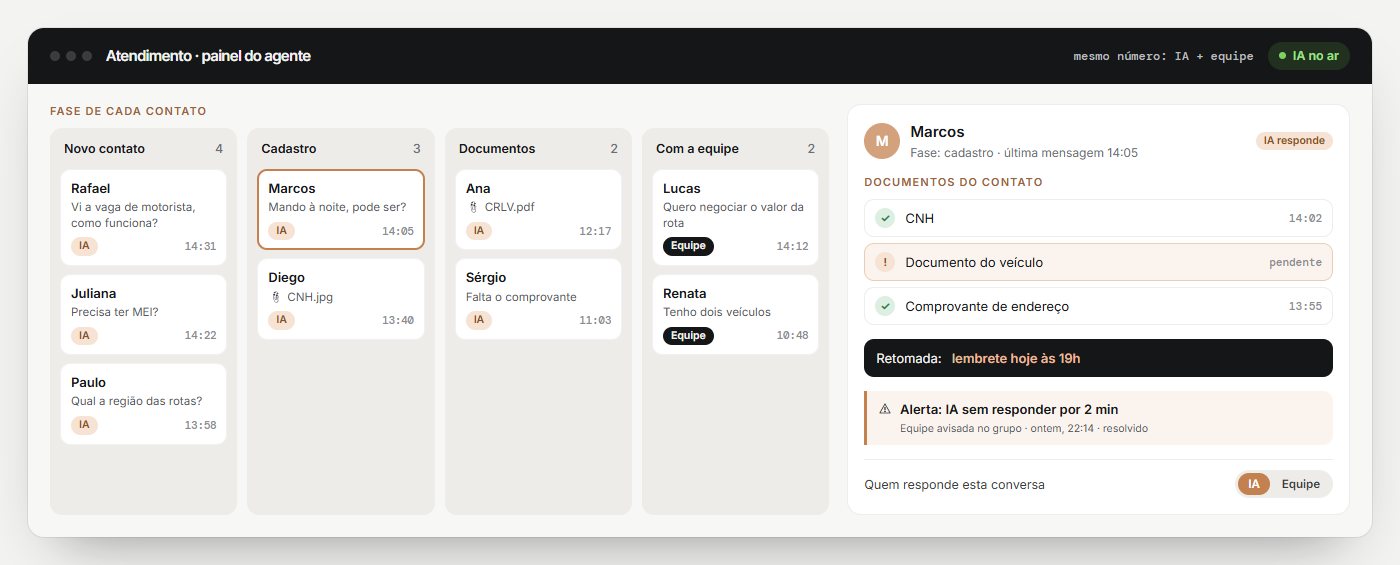Click 'Falta o comprovante' message text

(x=521, y=297)
